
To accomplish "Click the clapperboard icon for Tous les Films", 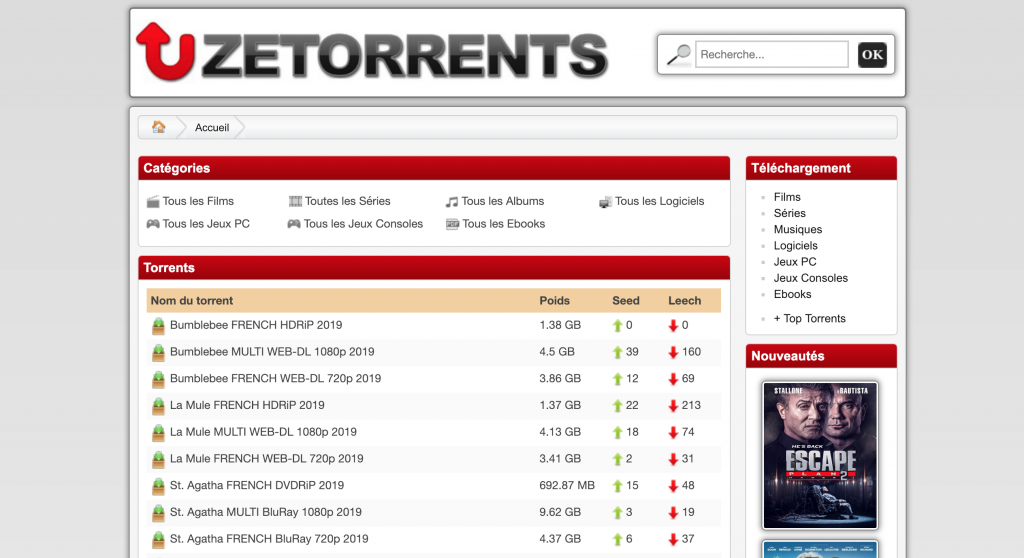I will [x=153, y=201].
